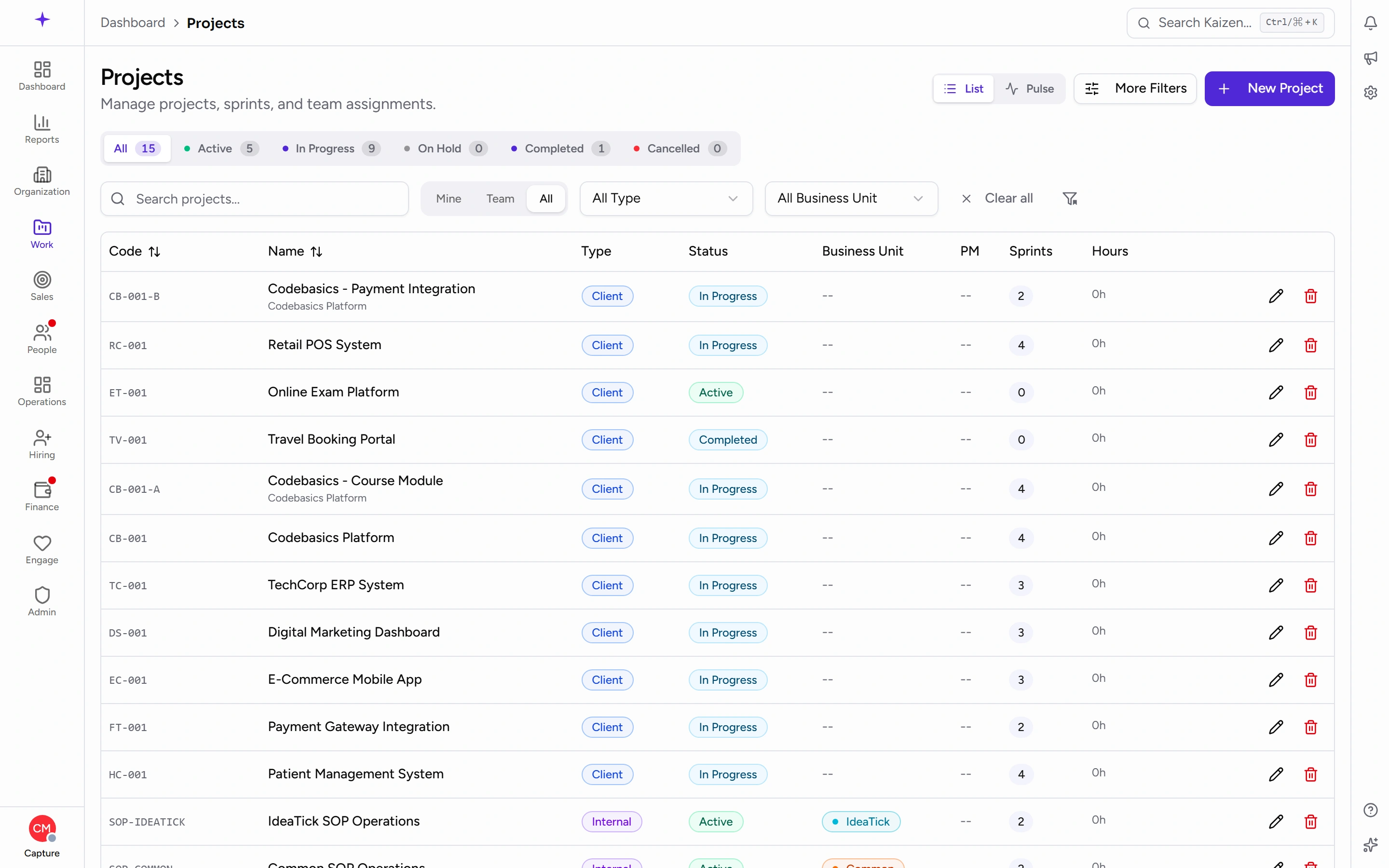Open the Dashboard sidebar icon
Image resolution: width=1389 pixels, height=868 pixels.
point(42,76)
